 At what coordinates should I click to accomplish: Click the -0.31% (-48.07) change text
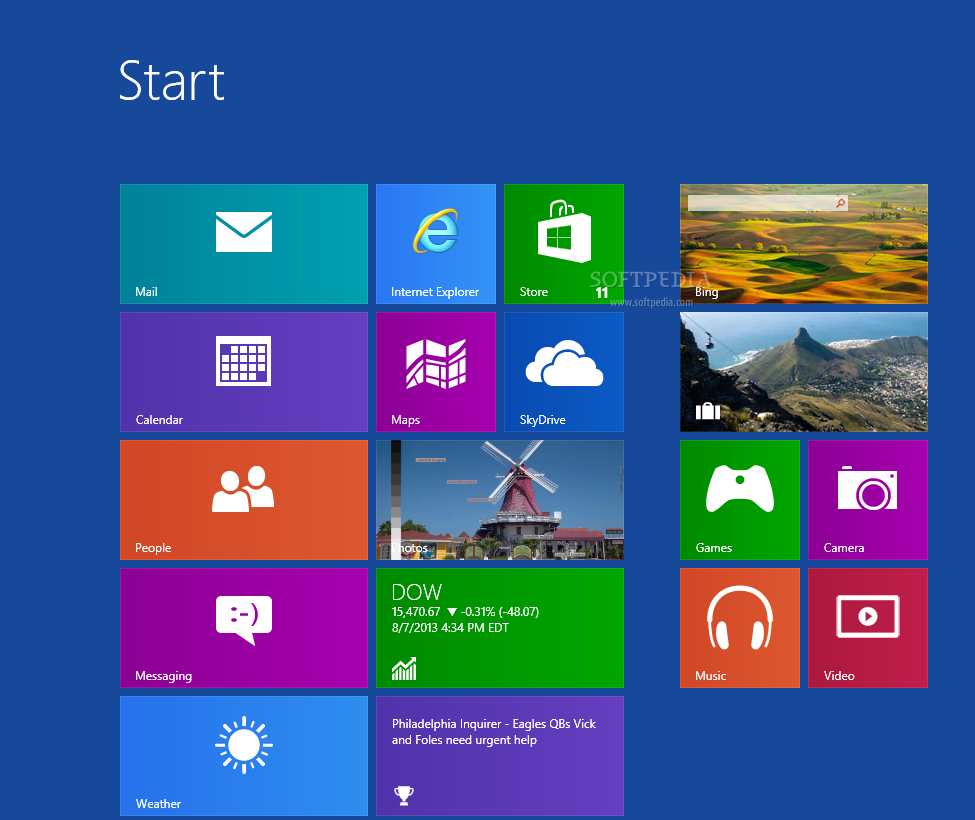tap(500, 612)
